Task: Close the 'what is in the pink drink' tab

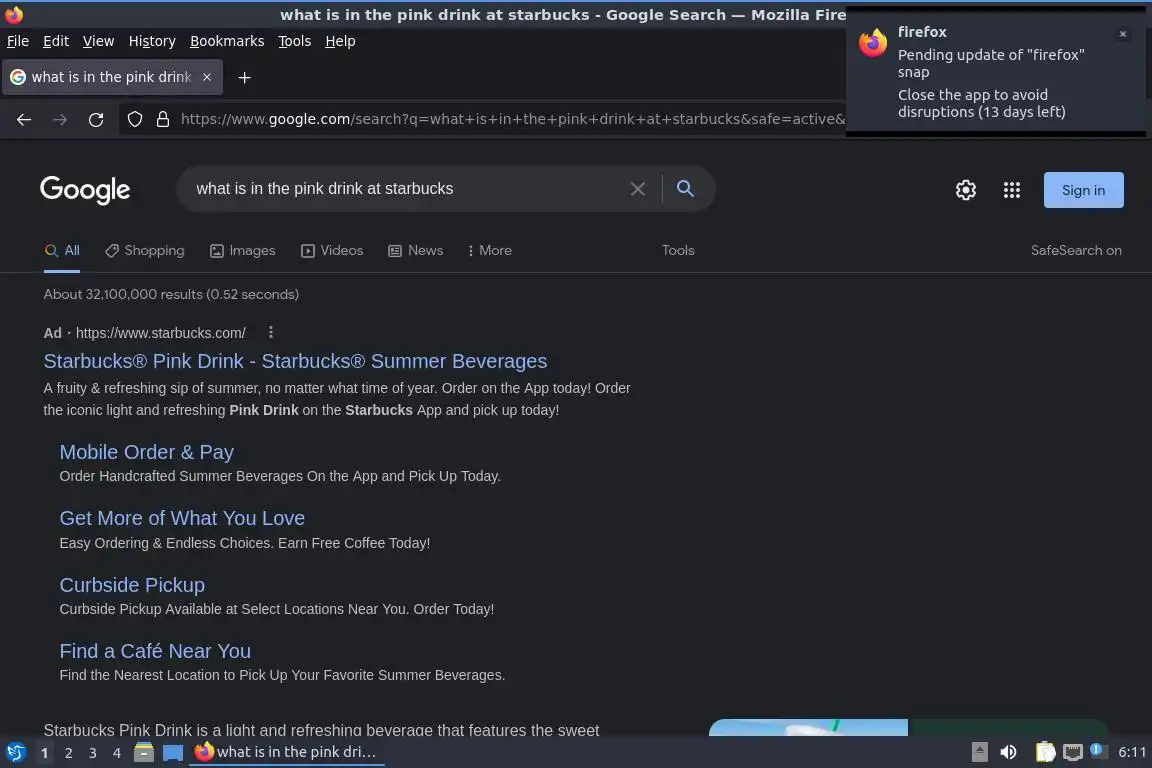Action: (207, 76)
